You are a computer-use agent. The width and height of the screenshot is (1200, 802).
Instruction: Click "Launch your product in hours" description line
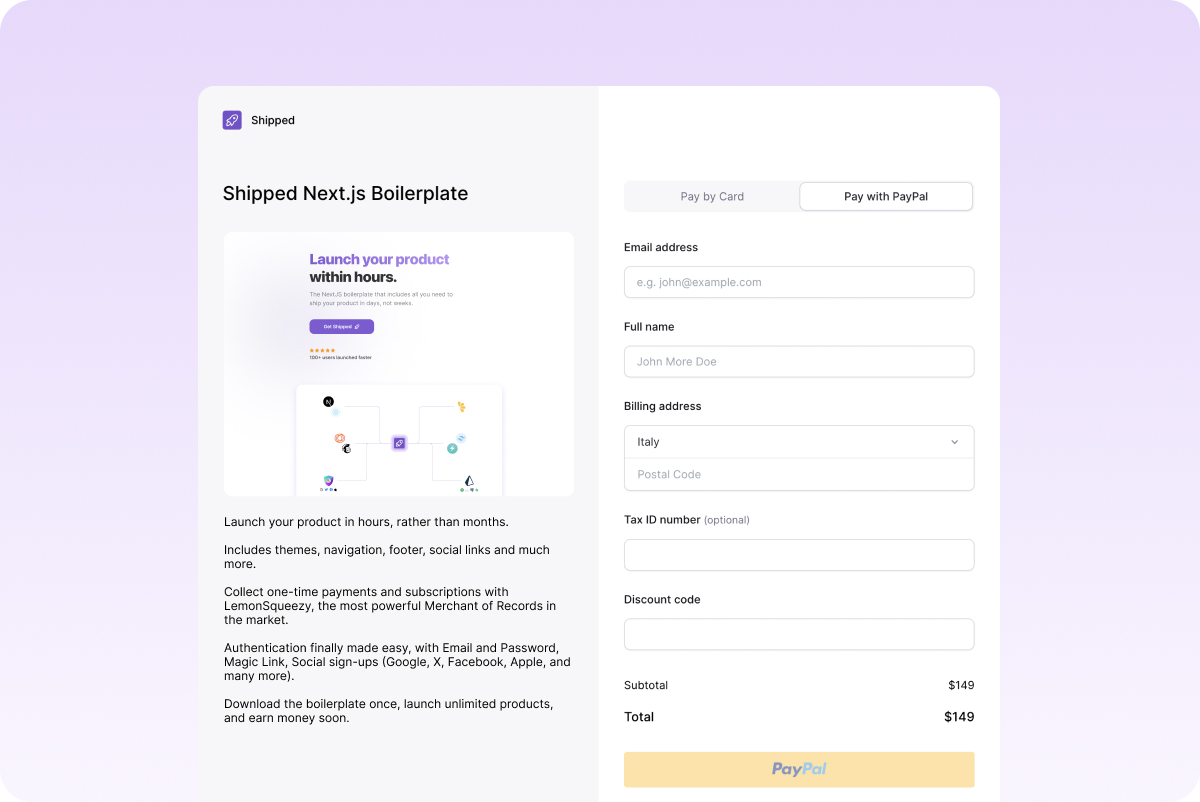point(366,522)
